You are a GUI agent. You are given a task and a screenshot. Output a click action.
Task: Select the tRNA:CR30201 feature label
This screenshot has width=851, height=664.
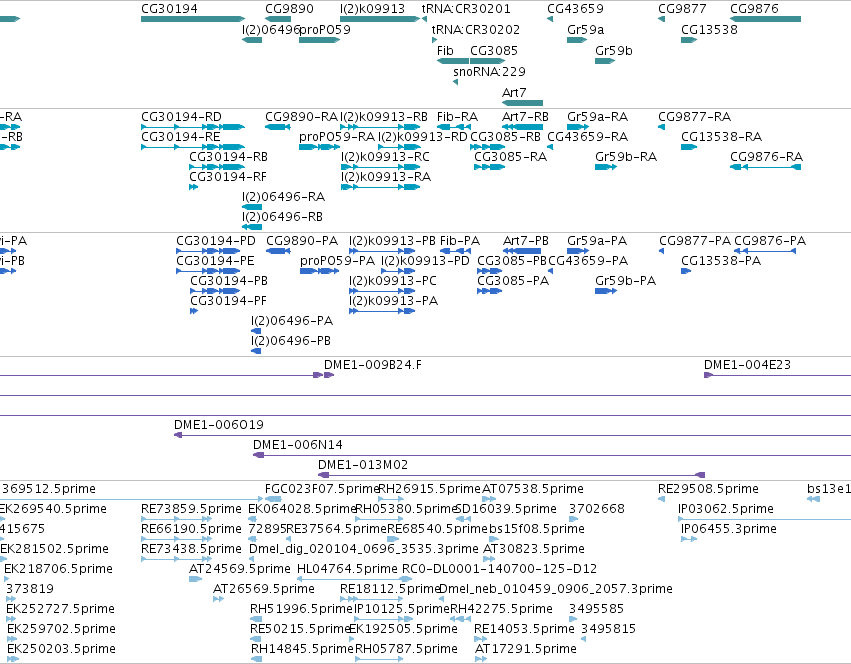pyautogui.click(x=466, y=9)
